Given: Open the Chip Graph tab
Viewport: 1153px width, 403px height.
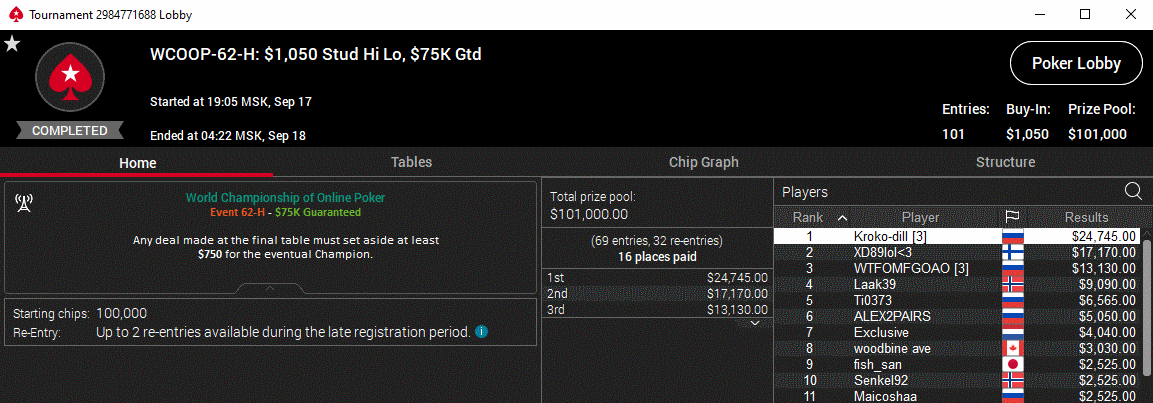Looking at the screenshot, I should 703,162.
